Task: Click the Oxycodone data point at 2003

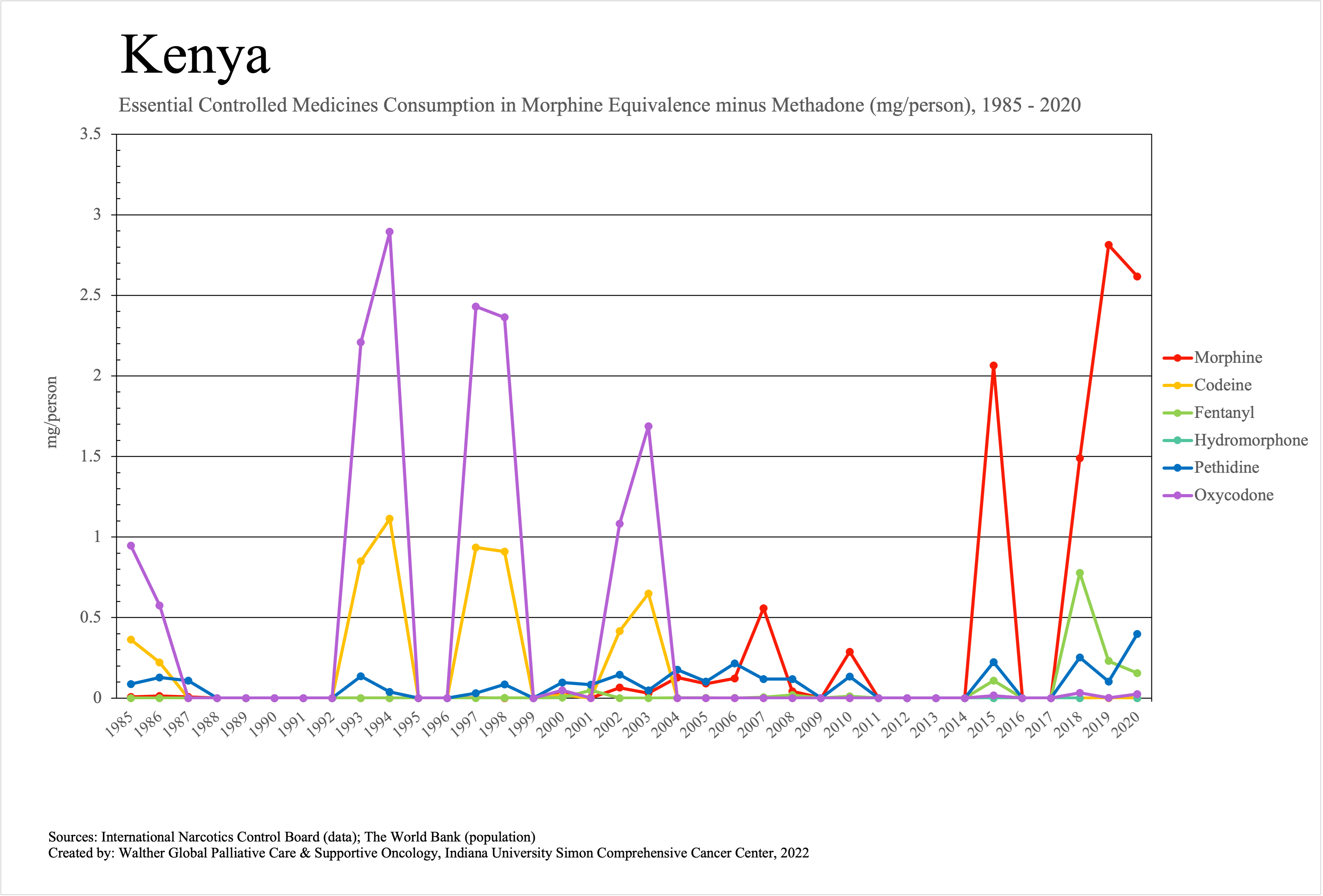Action: pos(648,427)
